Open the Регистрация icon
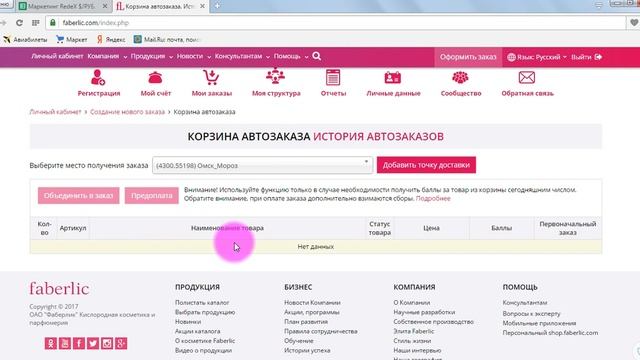640x360 pixels. (98, 77)
